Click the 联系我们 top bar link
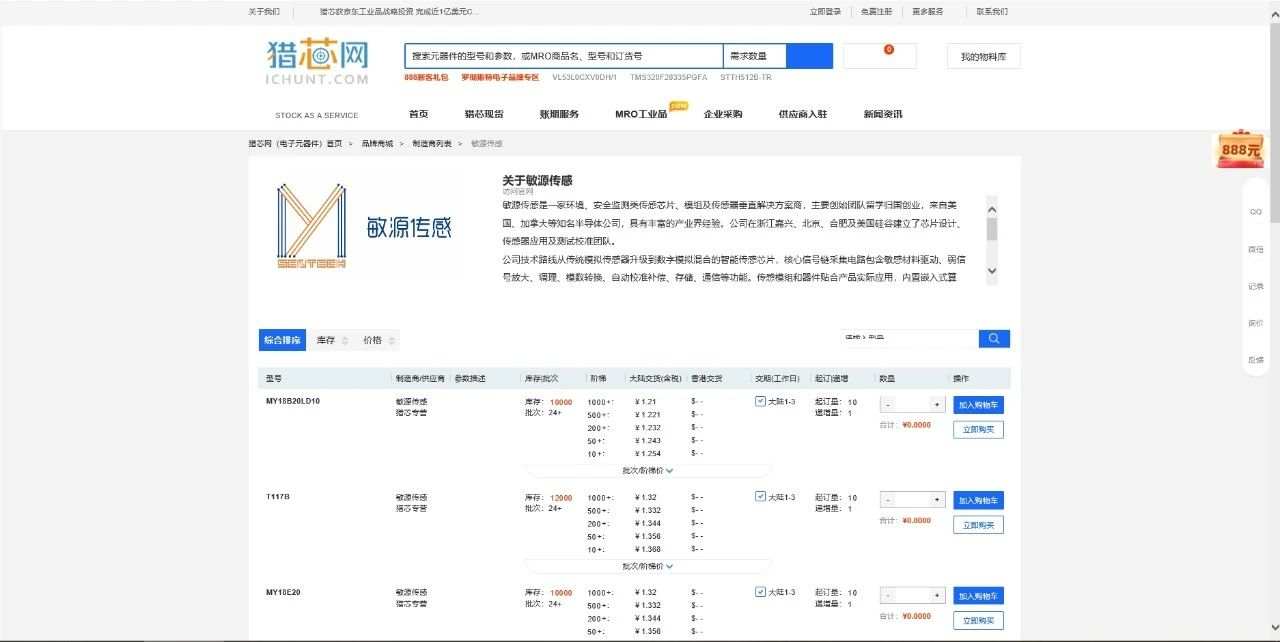1280x642 pixels. [x=992, y=12]
